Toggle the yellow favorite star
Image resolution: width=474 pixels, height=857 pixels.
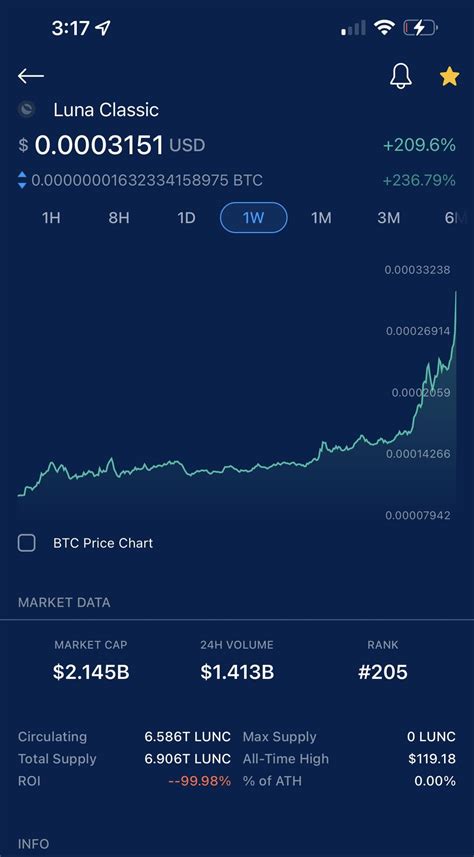(449, 76)
